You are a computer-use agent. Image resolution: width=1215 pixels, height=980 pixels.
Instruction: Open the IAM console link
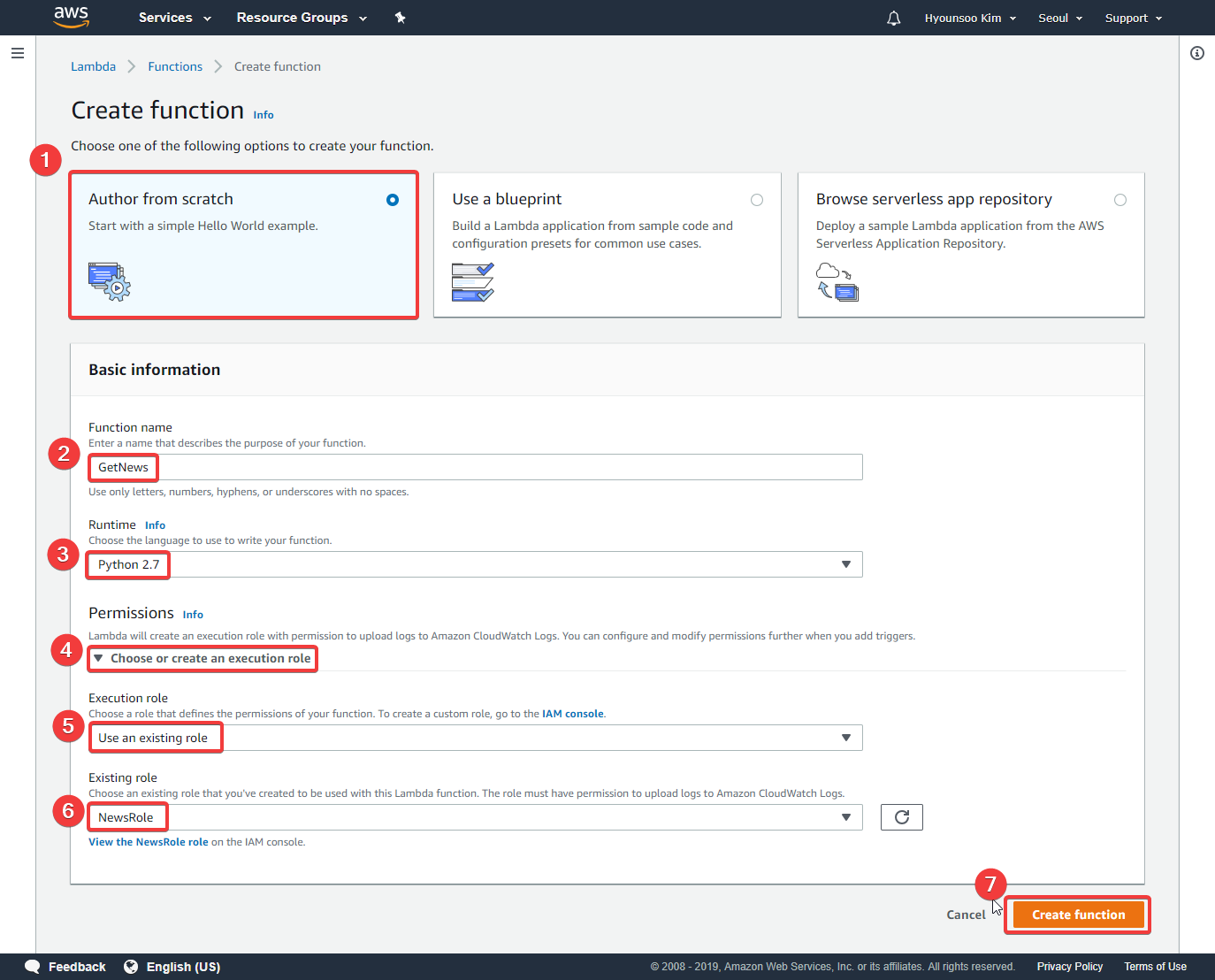(x=573, y=714)
